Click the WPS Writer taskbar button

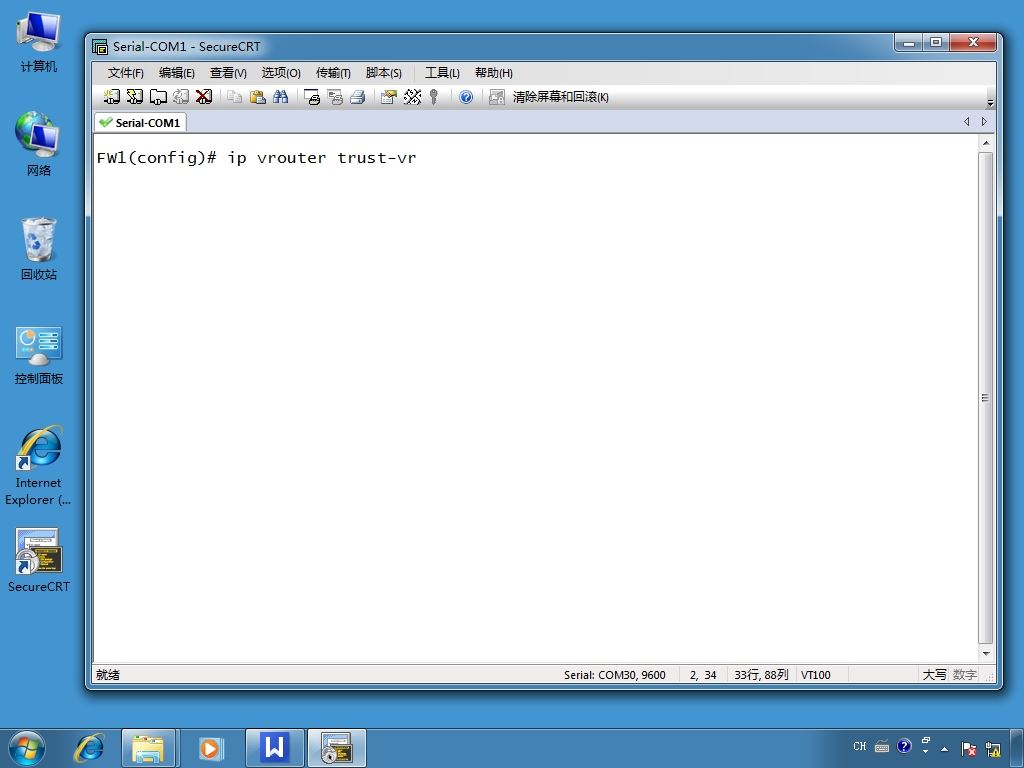274,748
